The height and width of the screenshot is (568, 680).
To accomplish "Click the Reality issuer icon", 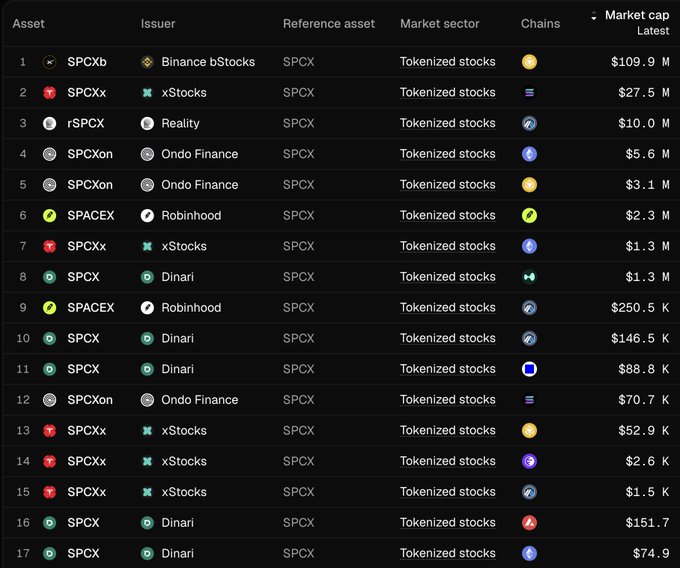I will [x=147, y=124].
